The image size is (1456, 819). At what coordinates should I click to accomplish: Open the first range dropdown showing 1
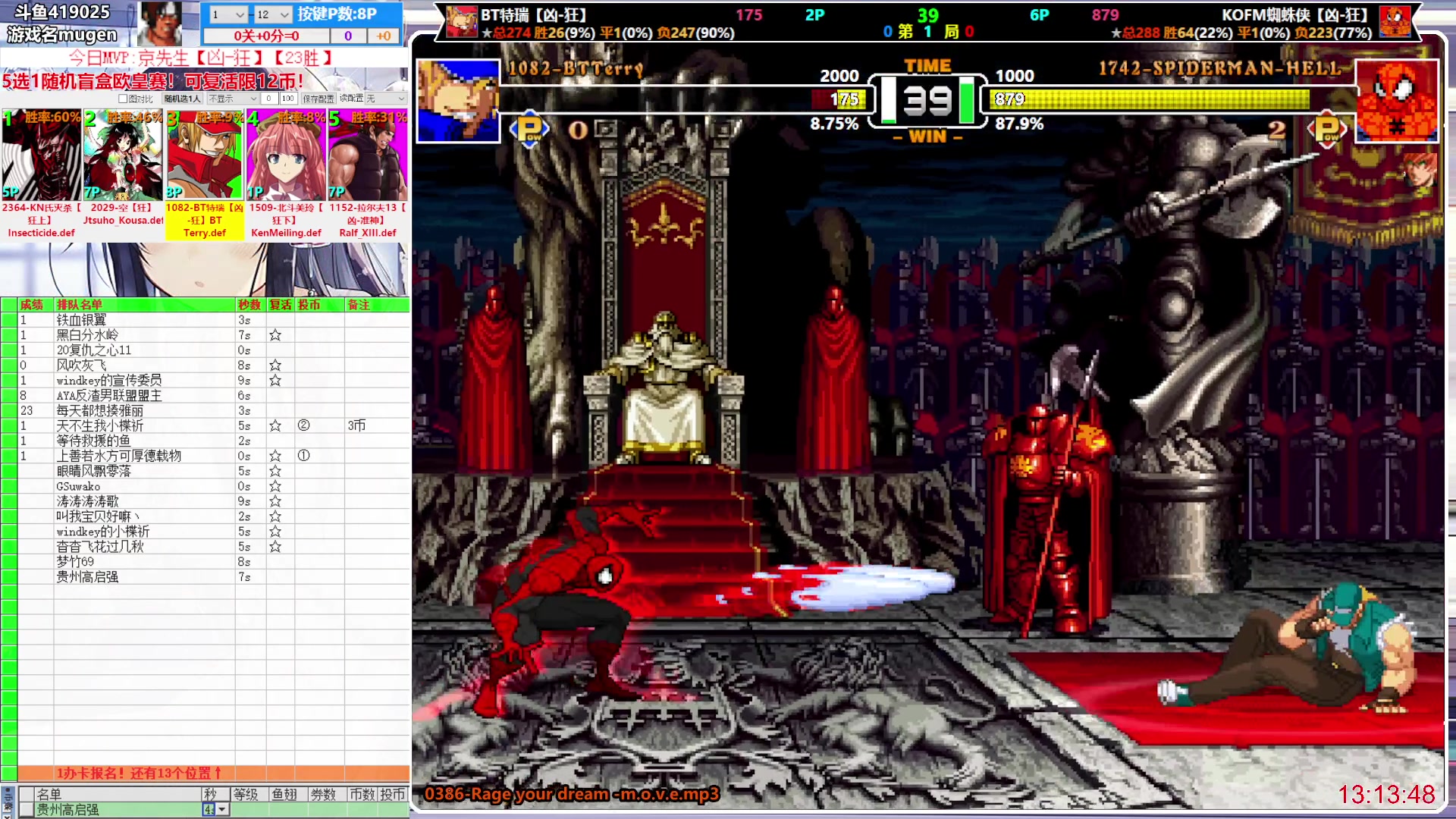point(227,14)
